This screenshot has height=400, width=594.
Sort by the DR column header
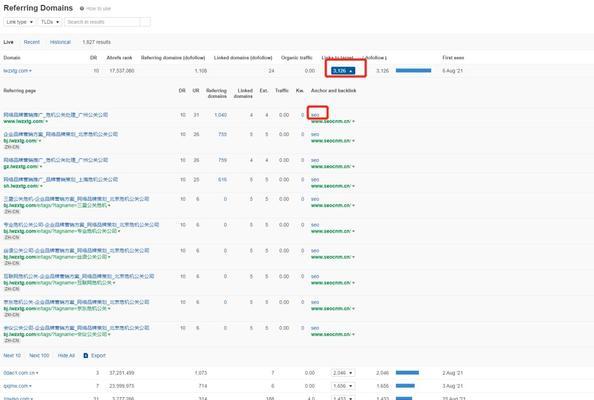93,58
